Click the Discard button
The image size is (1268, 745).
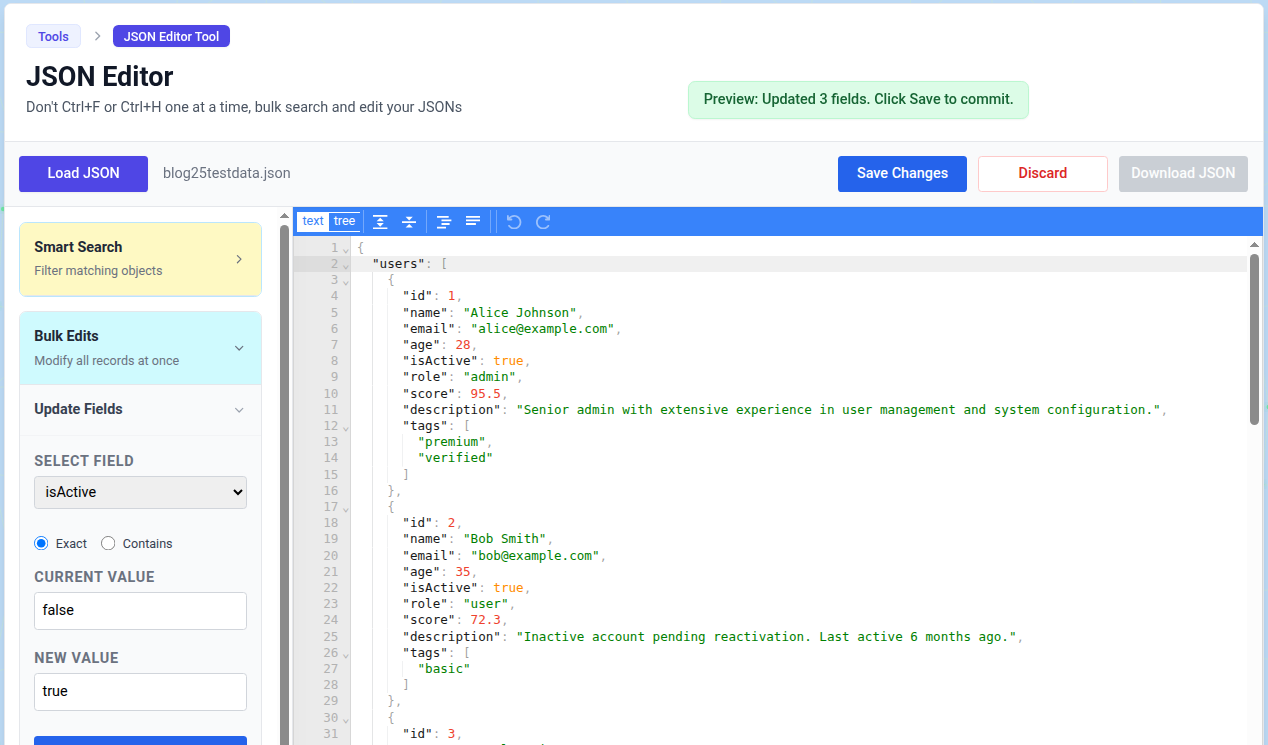point(1042,173)
